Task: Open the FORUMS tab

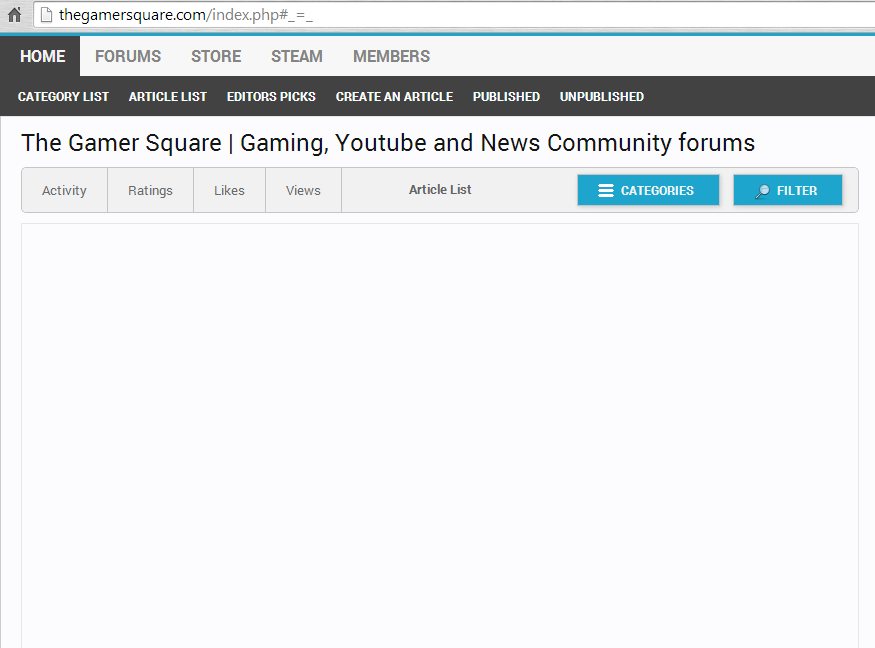Action: point(128,56)
